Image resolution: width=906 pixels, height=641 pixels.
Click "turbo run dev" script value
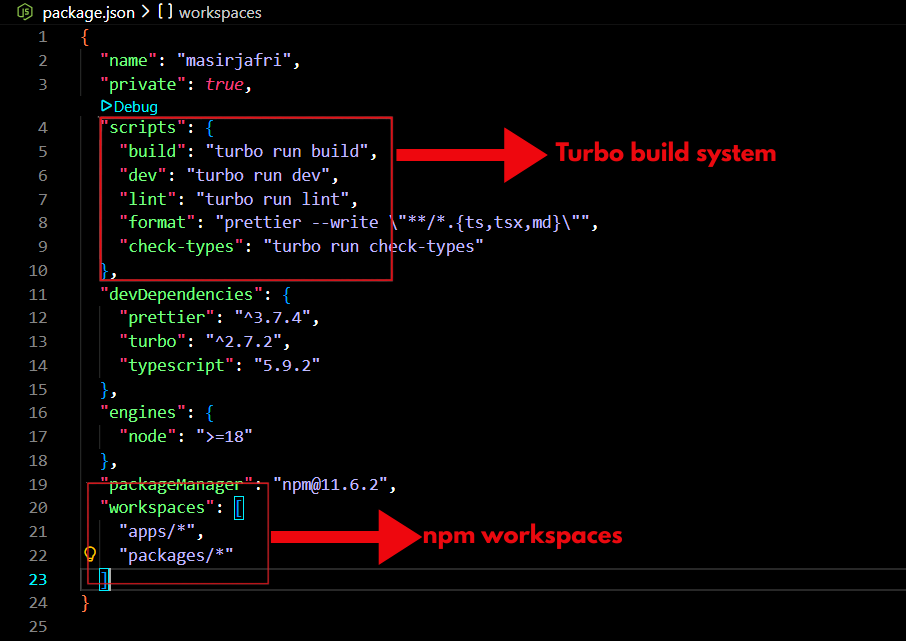(258, 175)
